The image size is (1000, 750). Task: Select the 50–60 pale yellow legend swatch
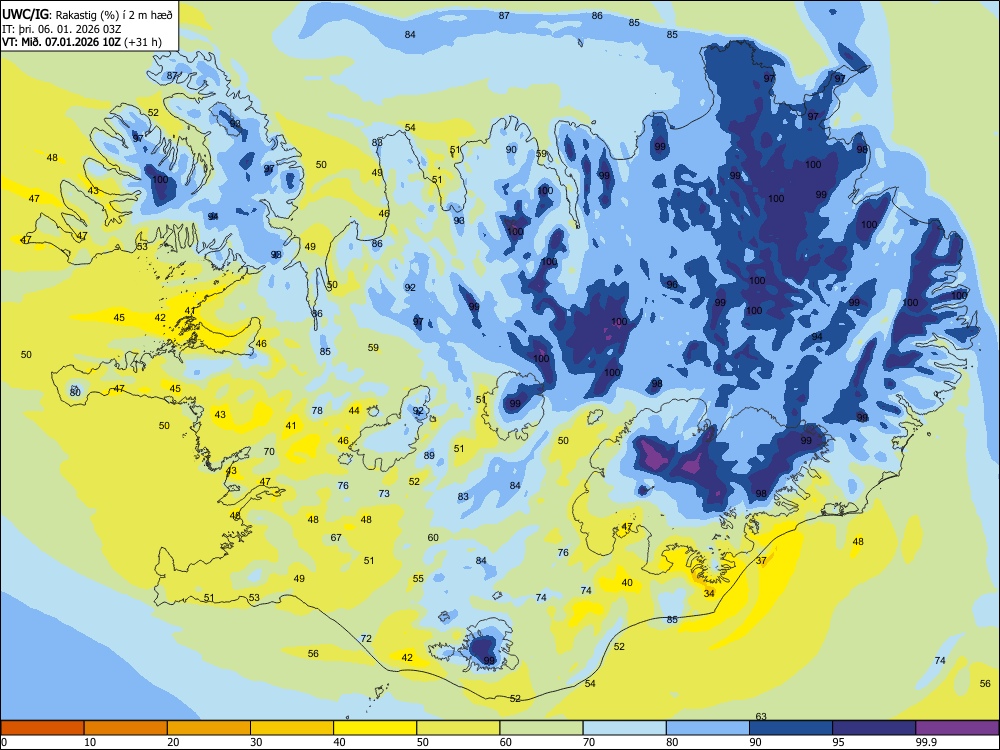click(458, 728)
